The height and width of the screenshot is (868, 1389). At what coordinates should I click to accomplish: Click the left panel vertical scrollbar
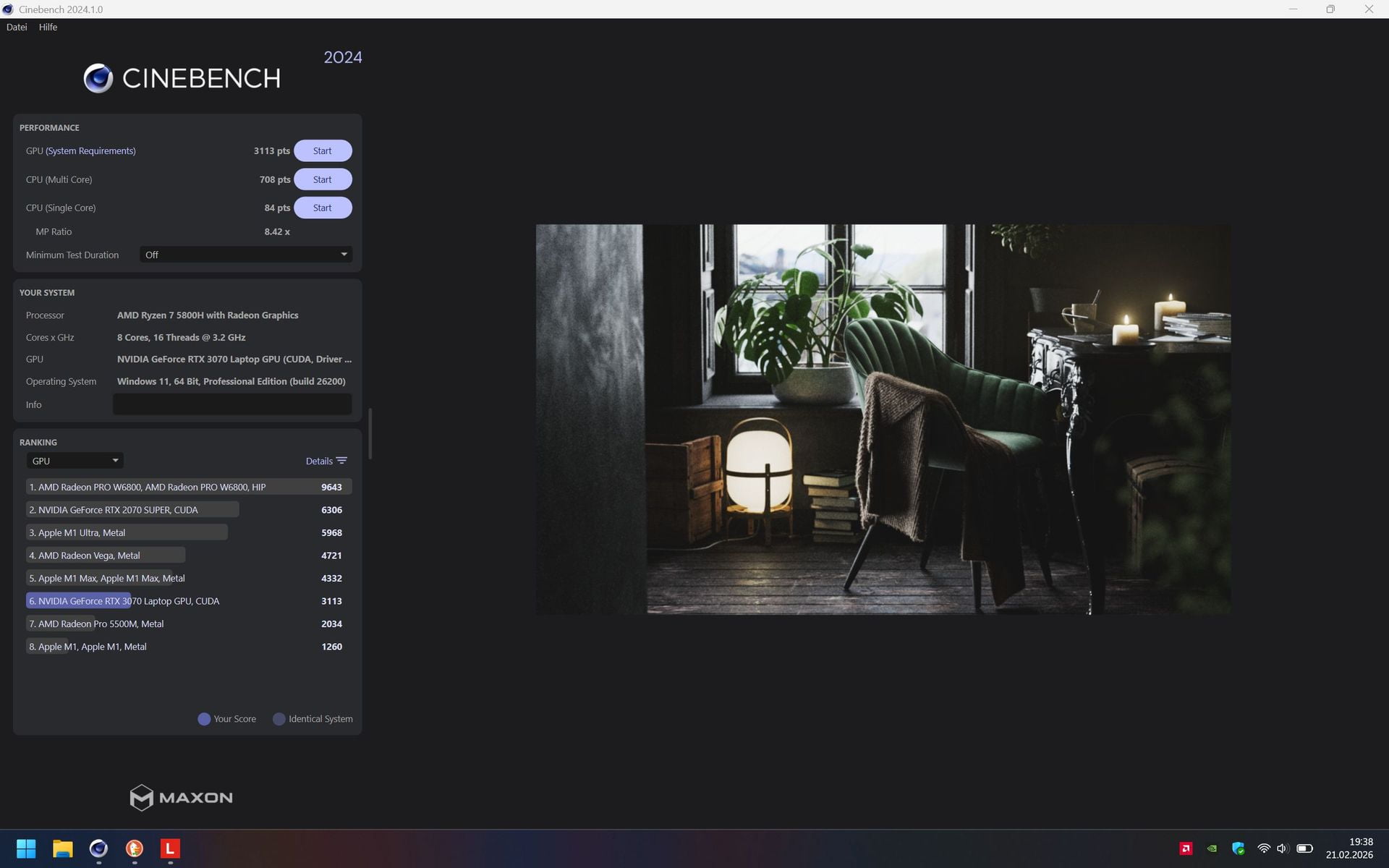(x=370, y=434)
